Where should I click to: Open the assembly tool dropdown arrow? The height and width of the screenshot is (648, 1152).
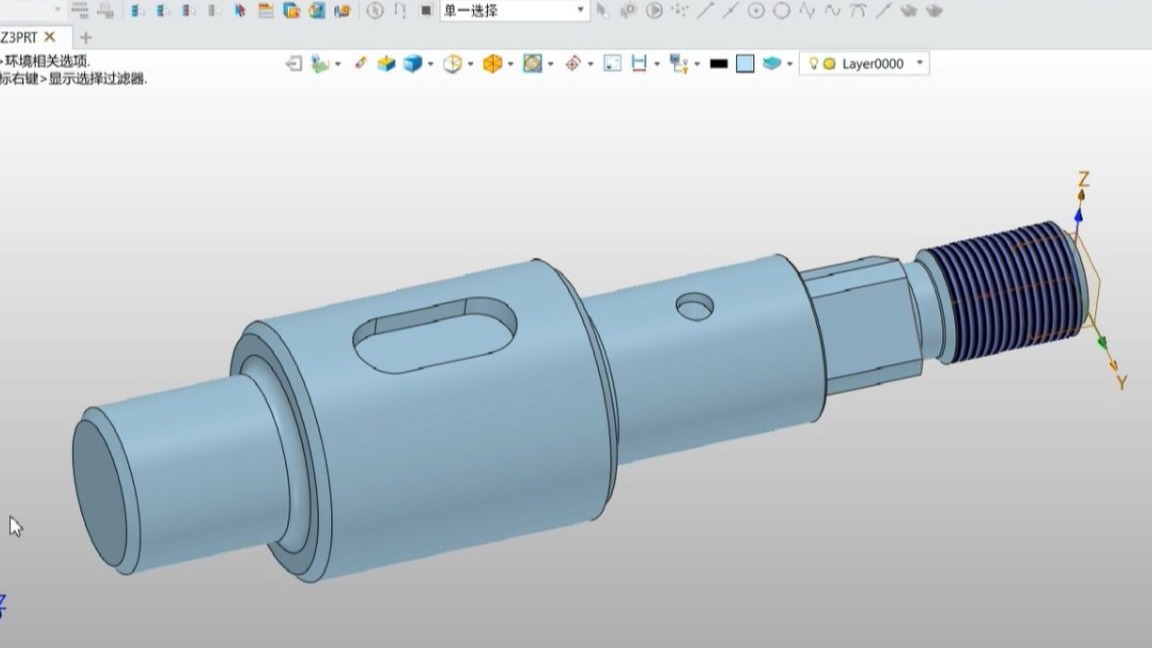pos(338,64)
